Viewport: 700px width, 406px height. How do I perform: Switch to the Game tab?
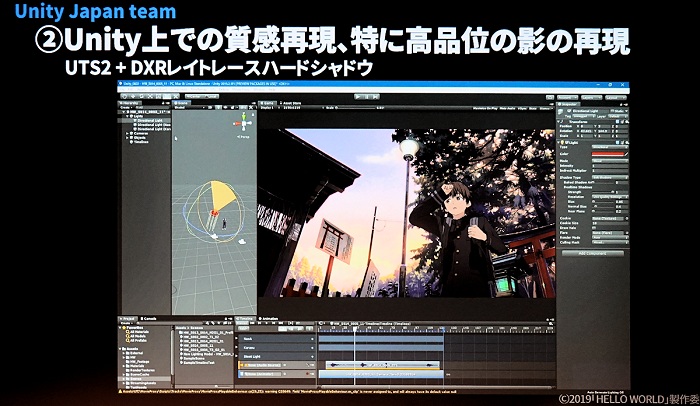pyautogui.click(x=267, y=103)
